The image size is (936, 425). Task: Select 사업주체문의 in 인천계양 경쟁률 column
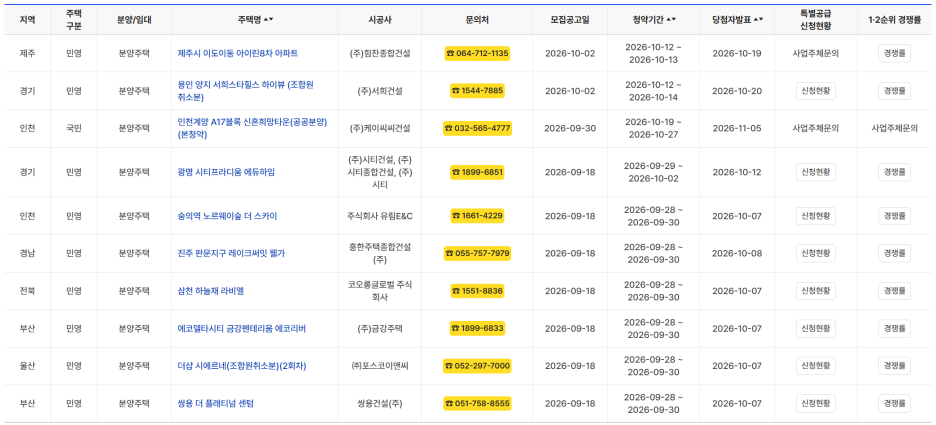pyautogui.click(x=894, y=128)
